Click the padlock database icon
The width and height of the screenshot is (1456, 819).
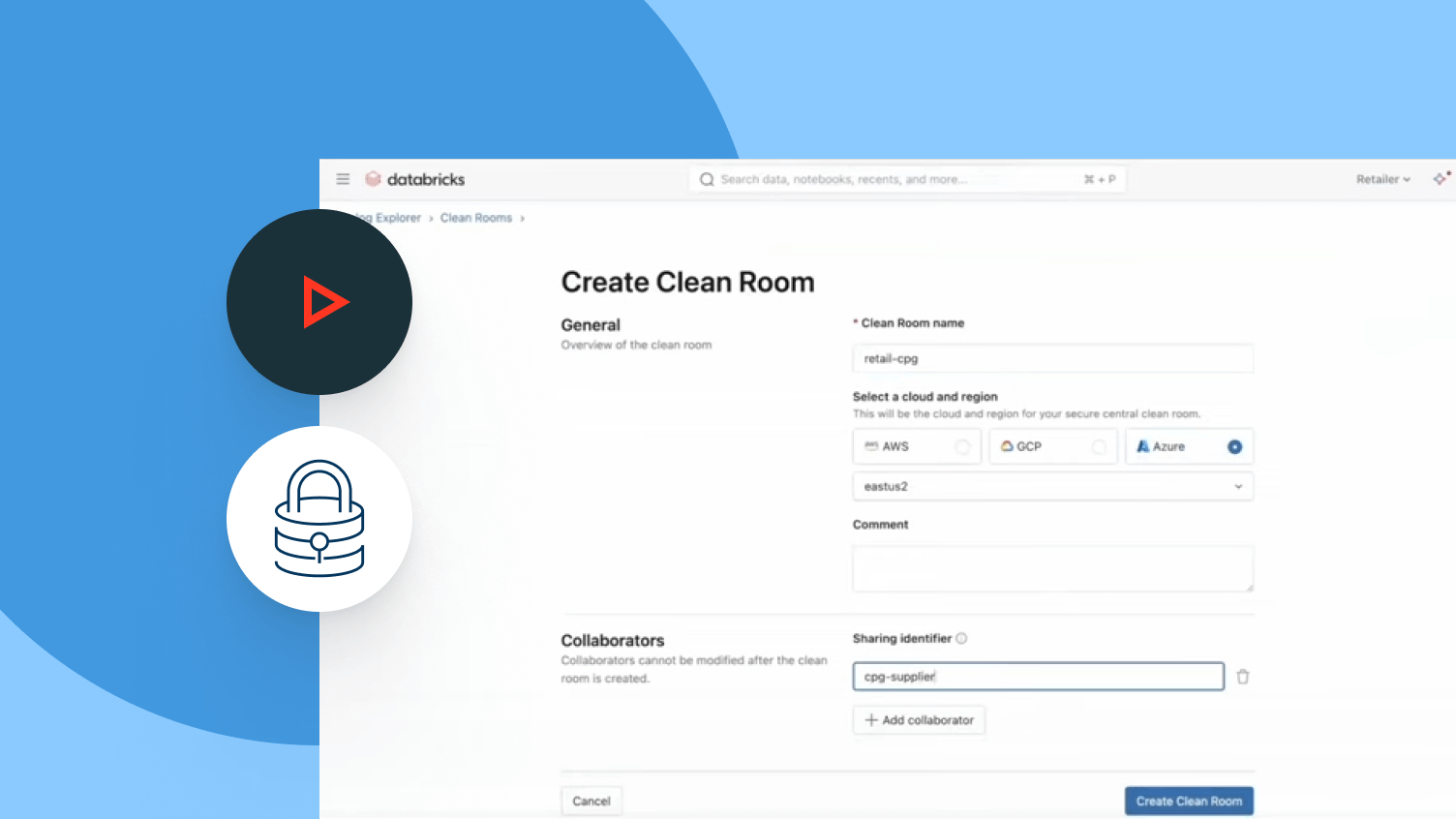click(319, 519)
